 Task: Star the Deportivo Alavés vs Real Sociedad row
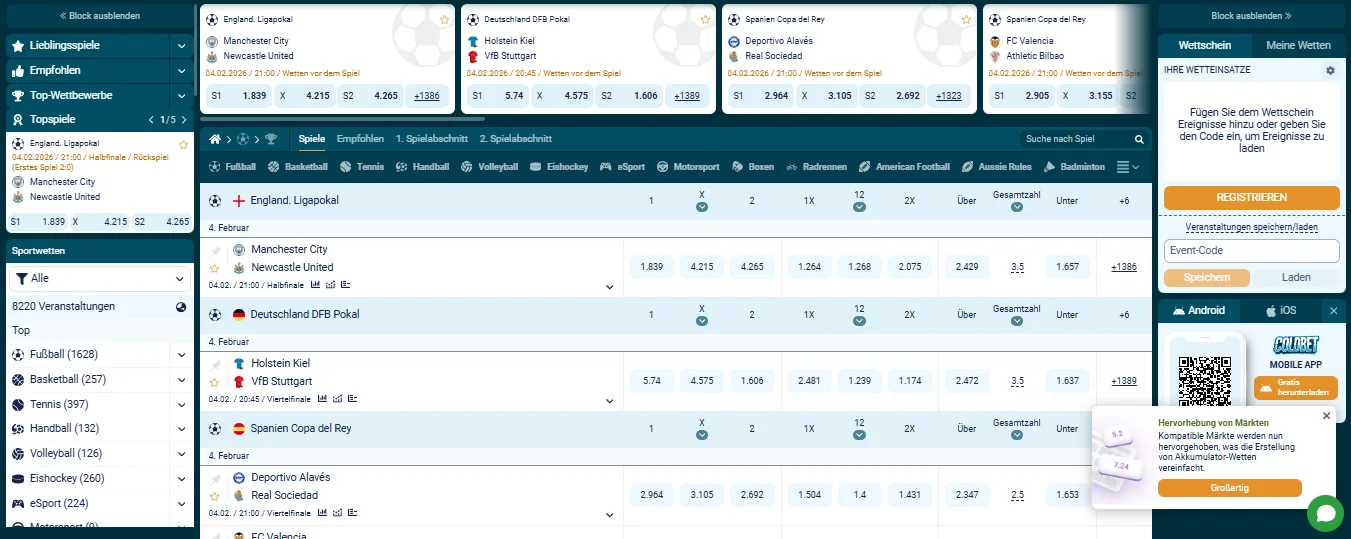click(214, 496)
